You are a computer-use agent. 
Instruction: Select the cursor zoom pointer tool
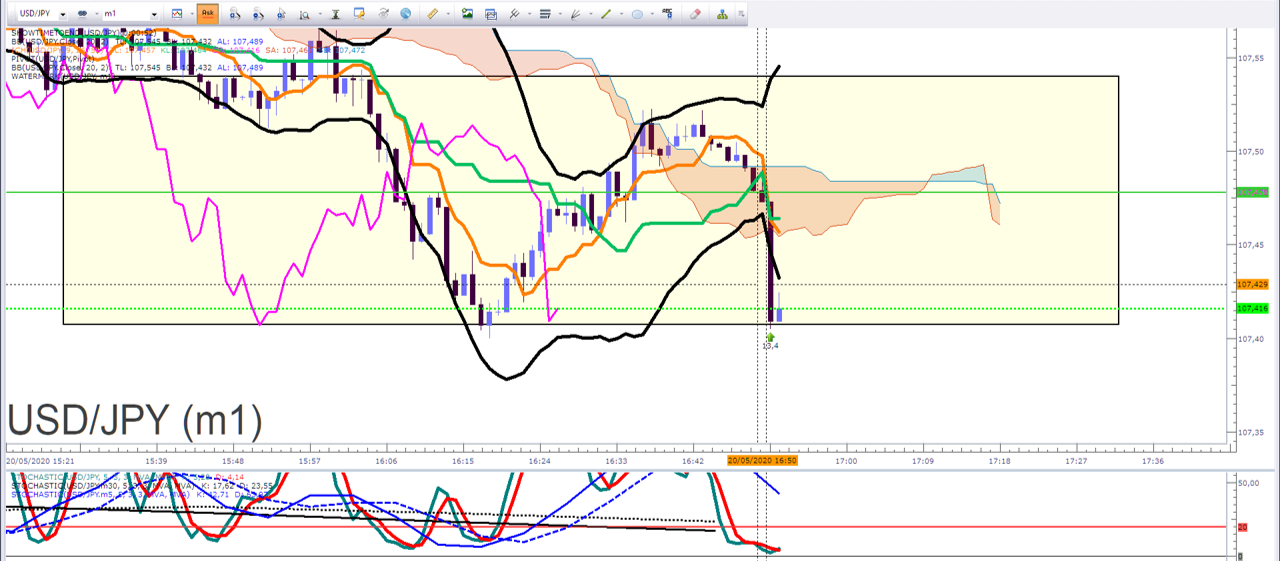[281, 15]
